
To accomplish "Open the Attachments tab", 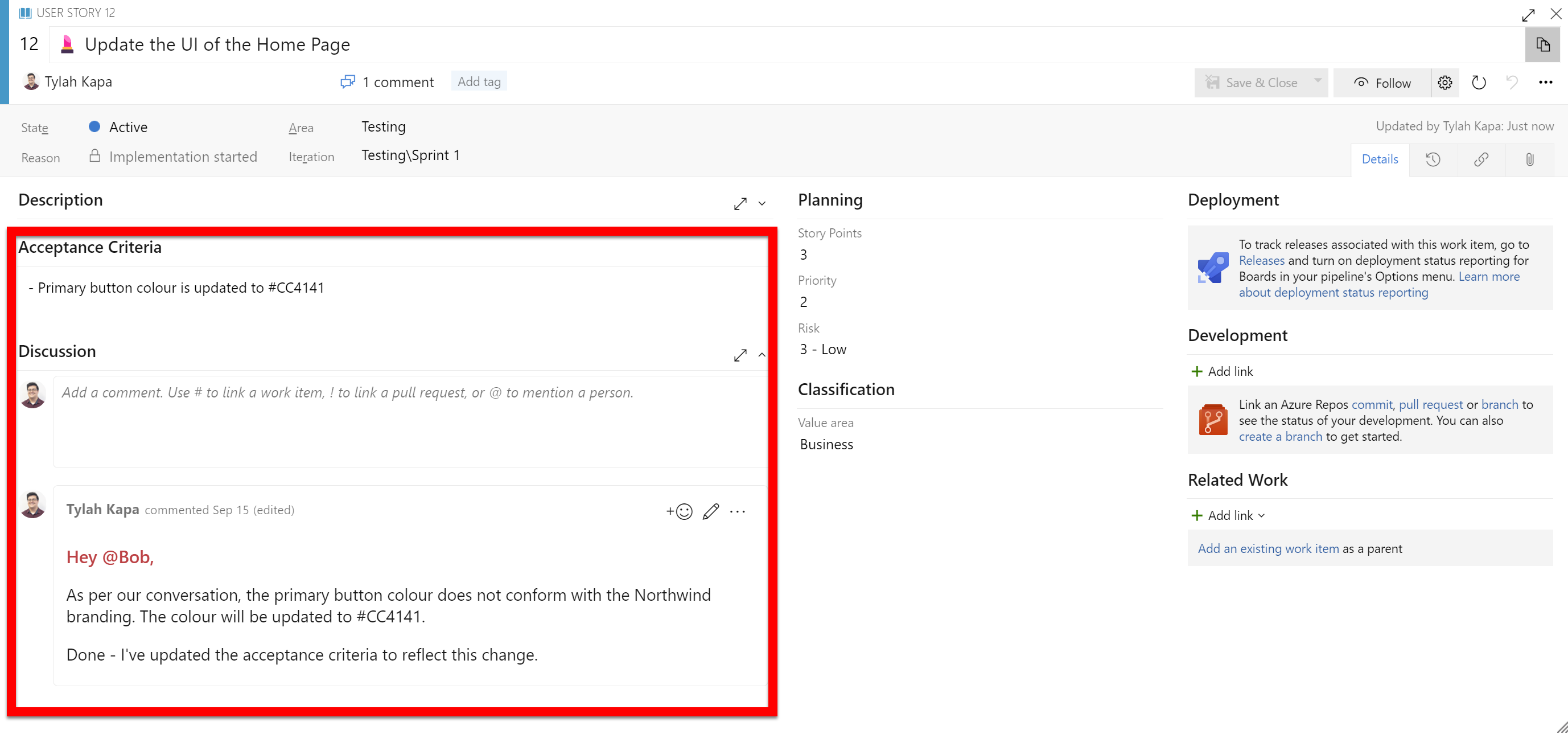I will coord(1529,159).
